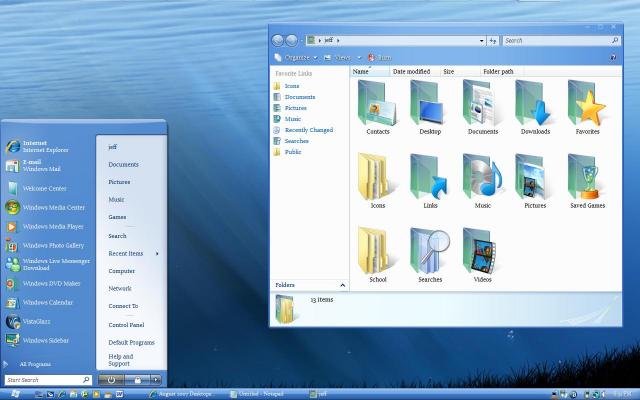Open jeff user folder in Start menu

(x=113, y=147)
